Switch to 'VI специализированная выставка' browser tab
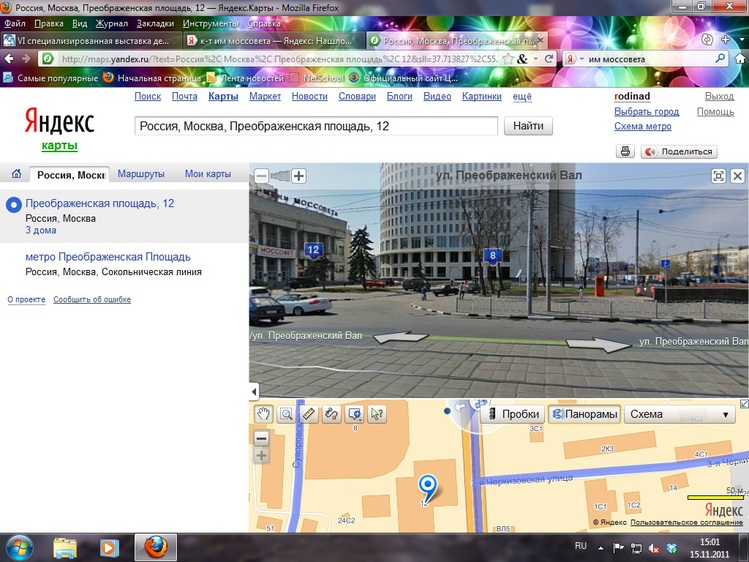This screenshot has width=749, height=562. pos(91,41)
